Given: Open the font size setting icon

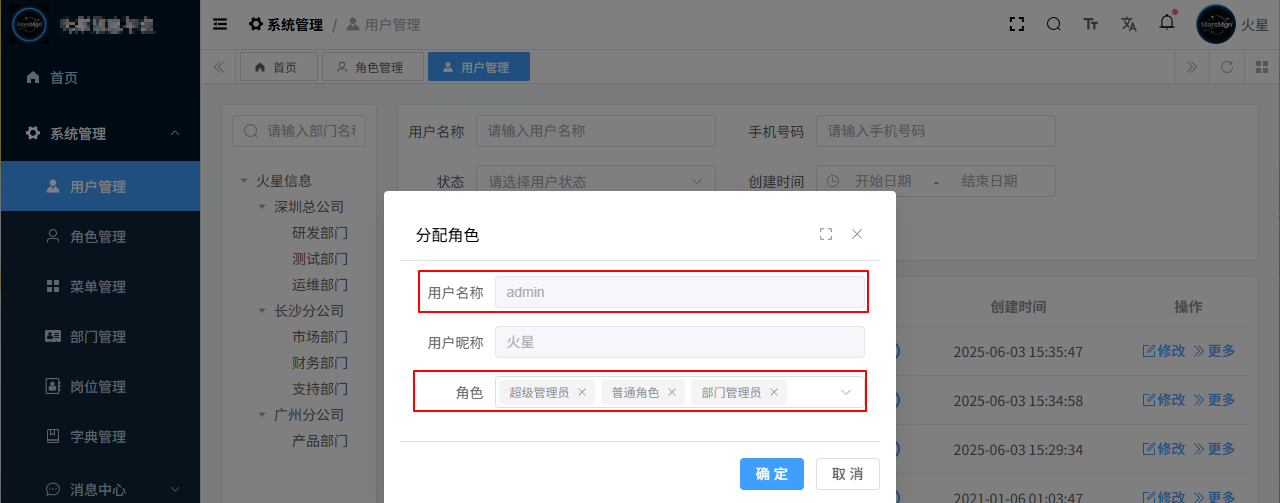Looking at the screenshot, I should (x=1091, y=24).
